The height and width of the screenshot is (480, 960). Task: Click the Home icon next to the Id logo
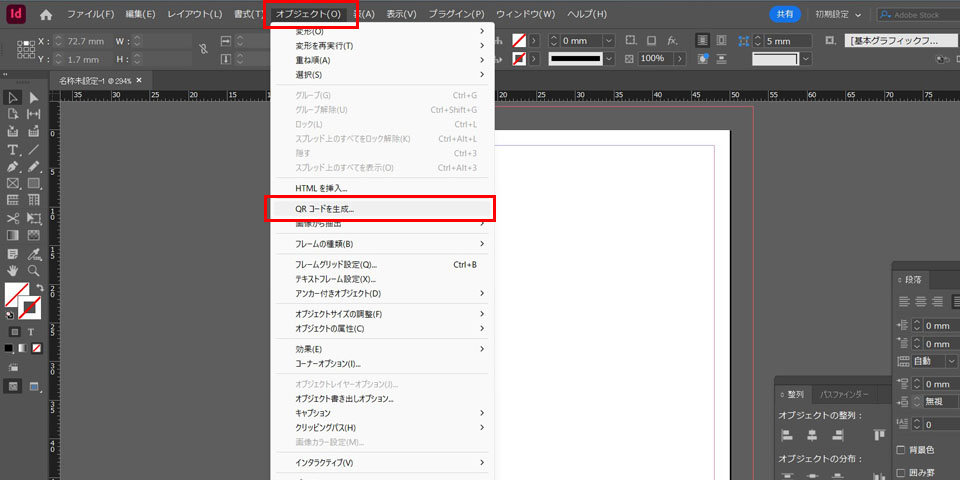click(46, 15)
